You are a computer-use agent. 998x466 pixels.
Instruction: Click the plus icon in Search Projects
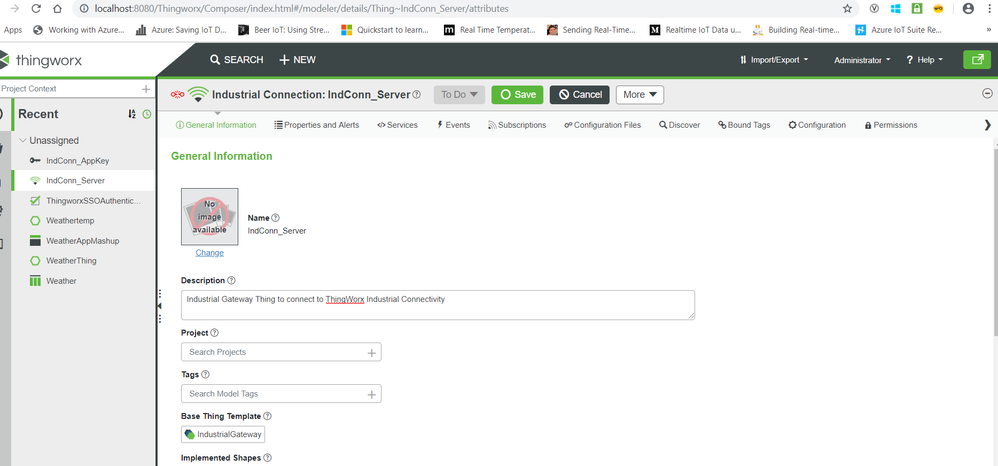(372, 353)
